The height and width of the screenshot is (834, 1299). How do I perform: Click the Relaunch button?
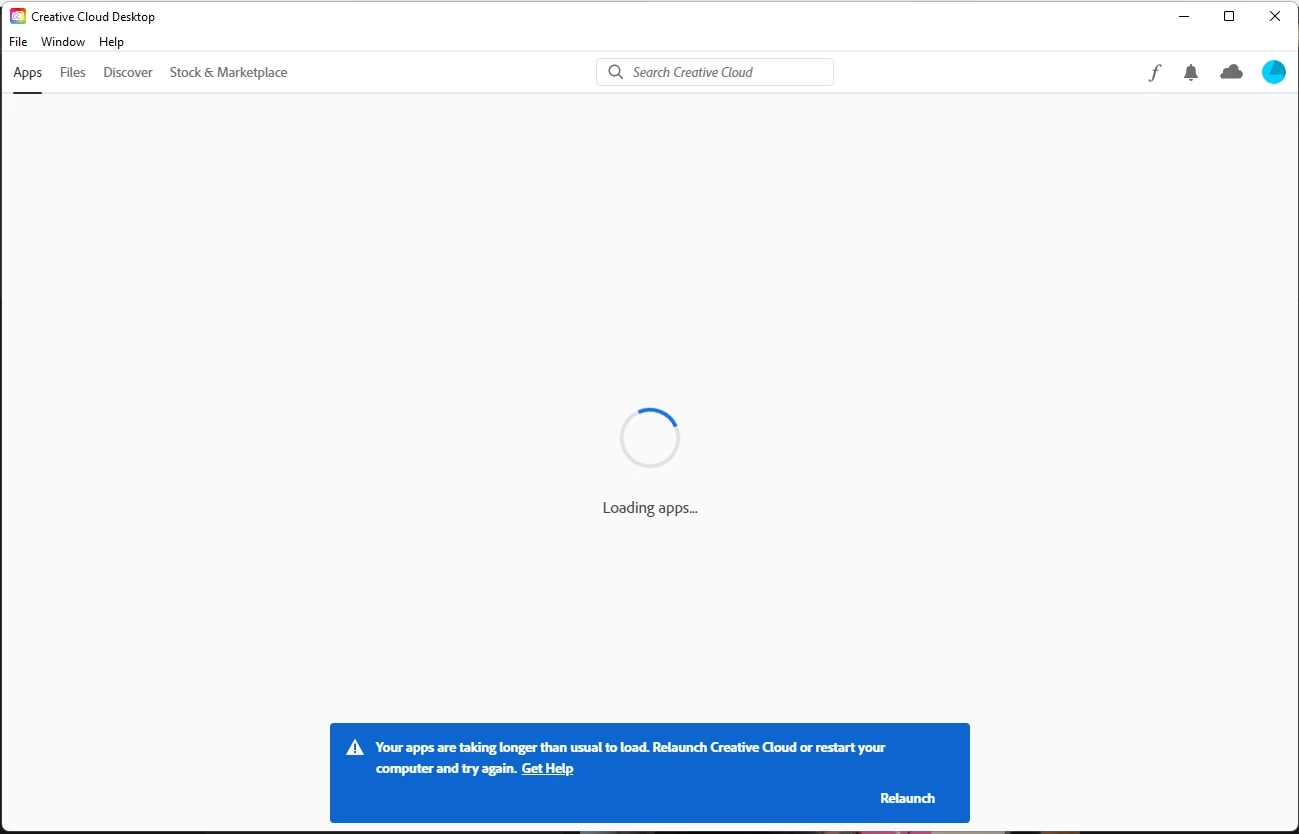tap(907, 798)
